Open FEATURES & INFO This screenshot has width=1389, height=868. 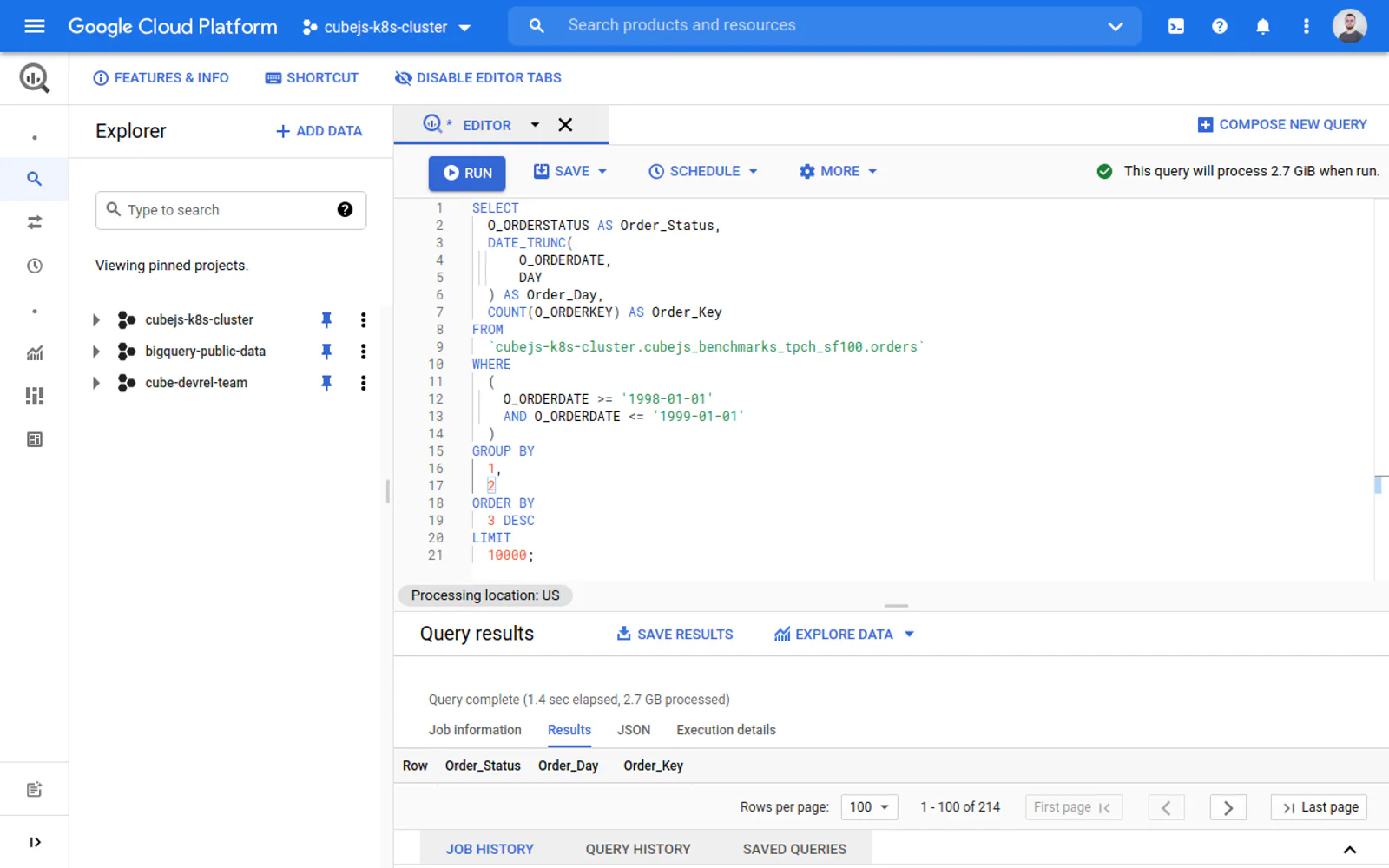(161, 78)
